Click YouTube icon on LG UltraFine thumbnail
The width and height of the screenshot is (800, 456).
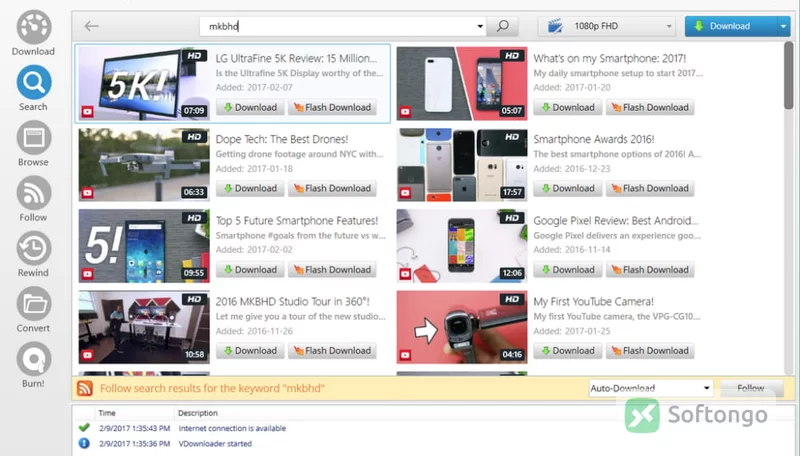point(87,111)
